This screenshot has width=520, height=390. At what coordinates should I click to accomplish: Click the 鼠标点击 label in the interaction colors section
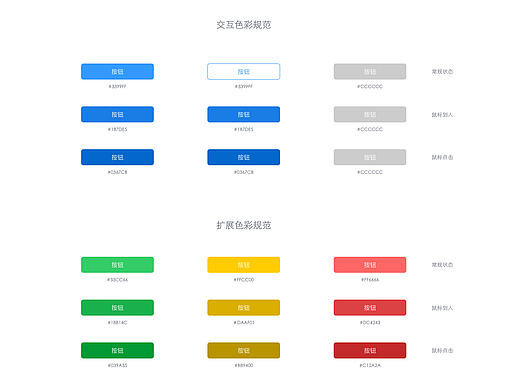point(442,157)
